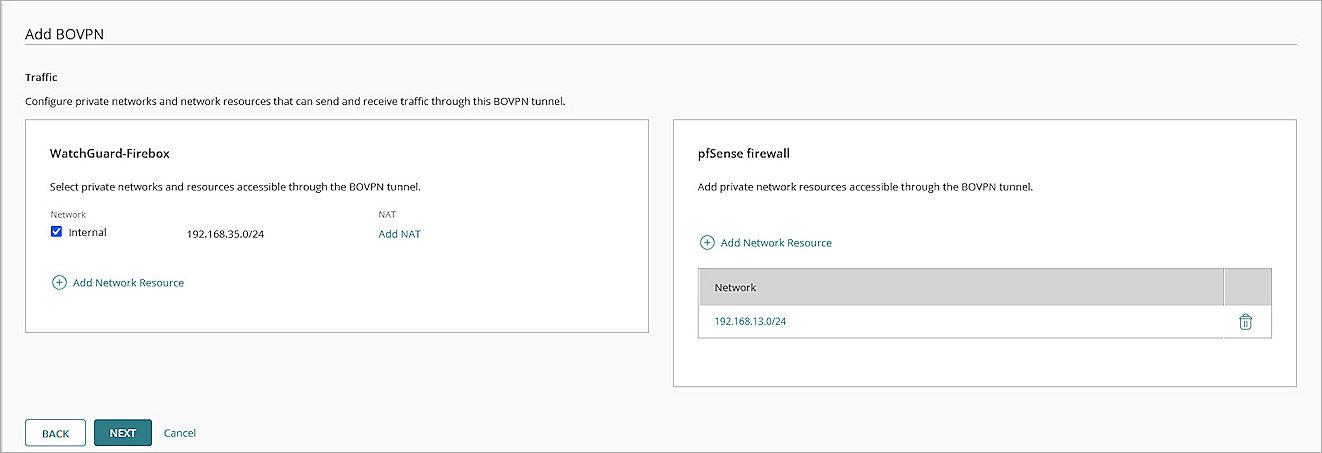Click the Add NAT link
The image size is (1322, 453).
tap(400, 234)
